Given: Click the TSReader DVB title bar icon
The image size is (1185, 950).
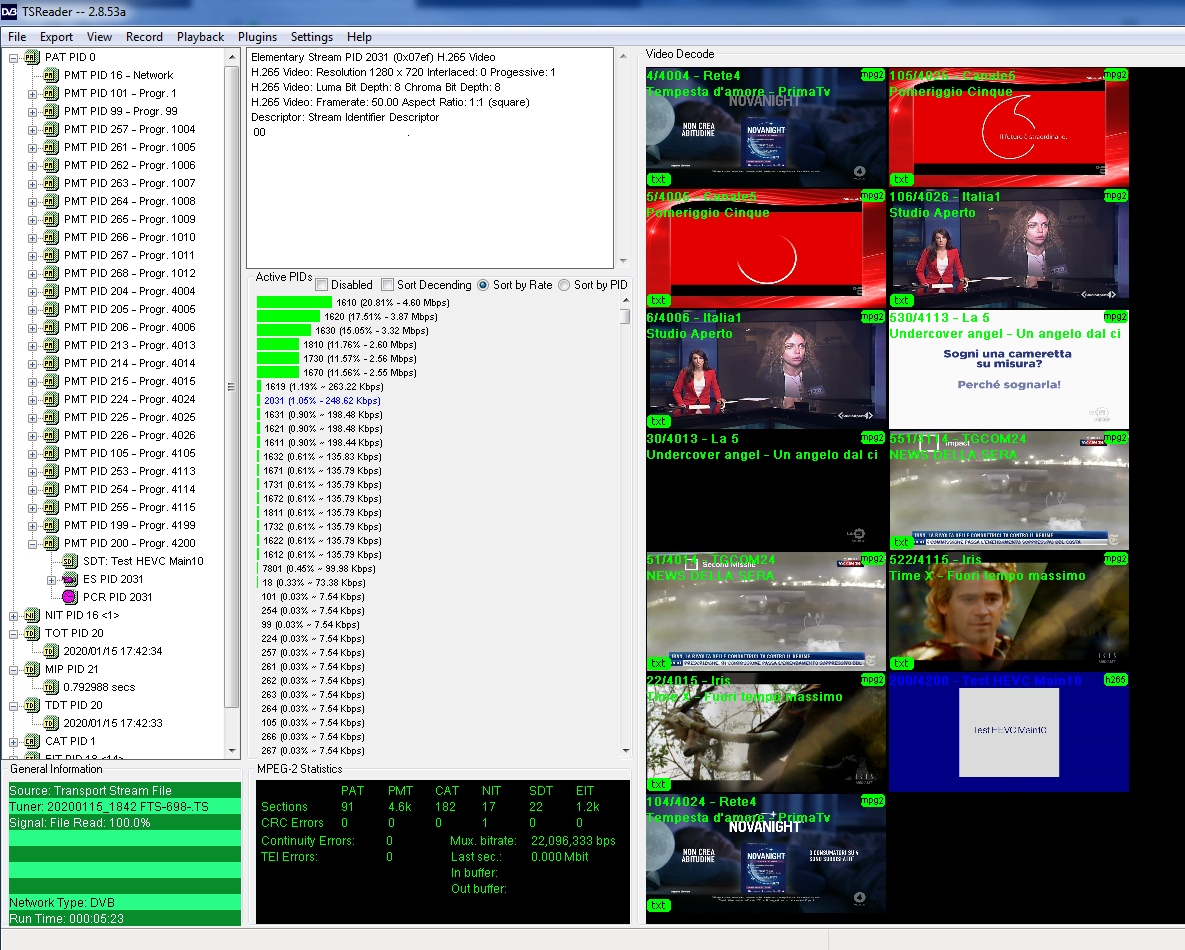Looking at the screenshot, I should click(x=9, y=11).
